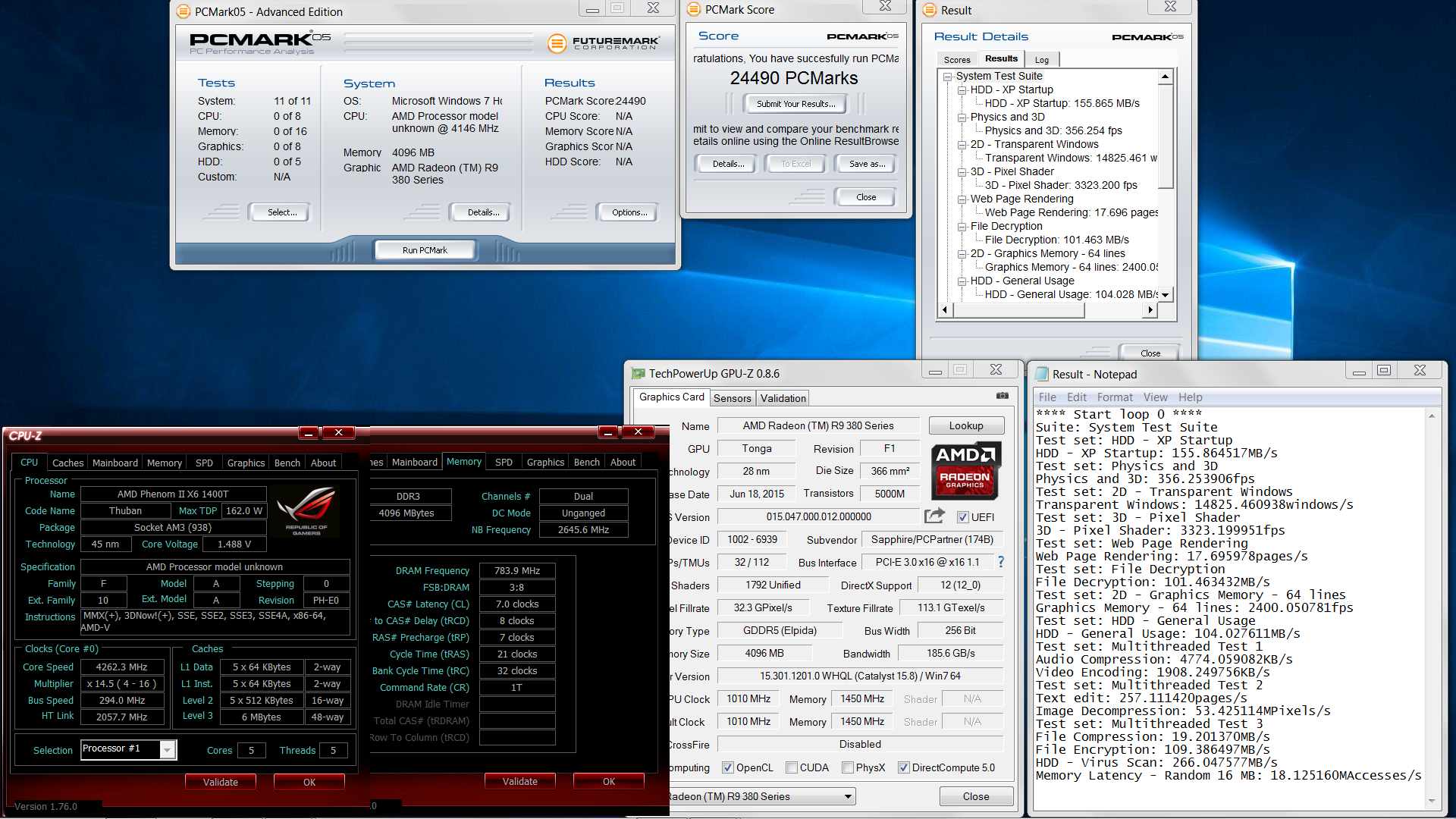This screenshot has height=819, width=1456.
Task: Open the Edit menu in Notepad
Action: pos(1077,397)
